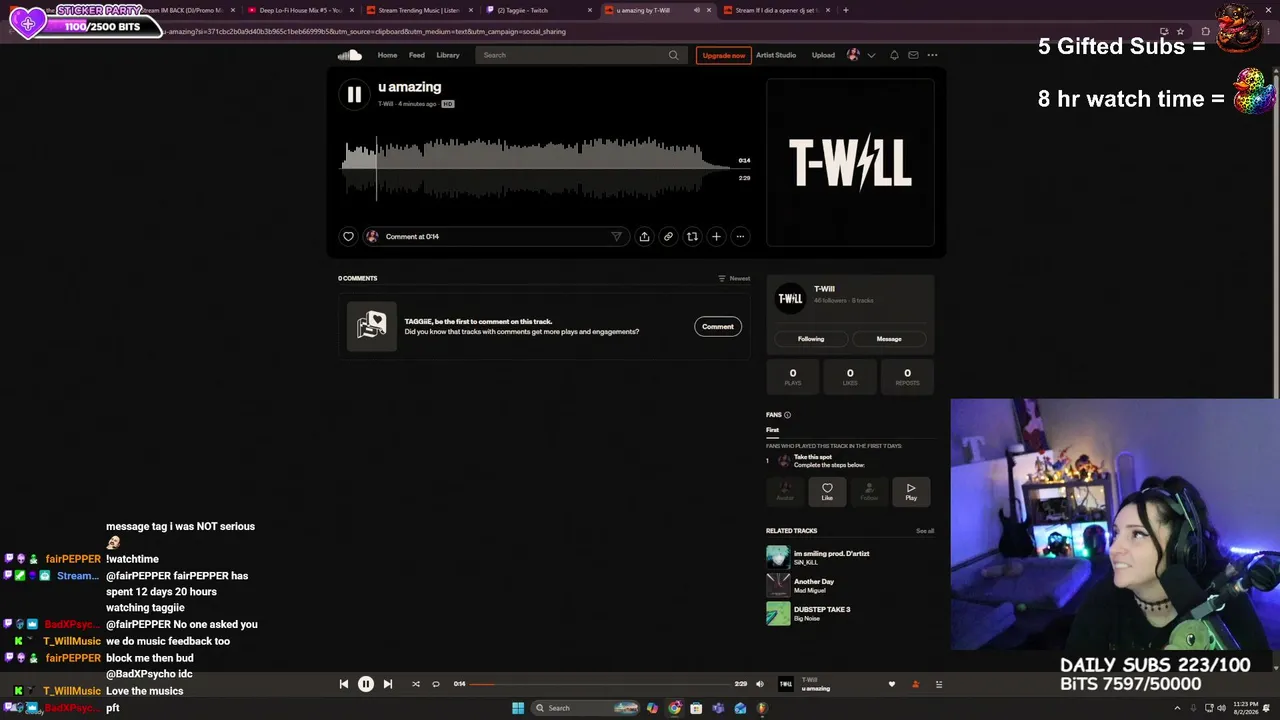Share the track using the share icon

pos(644,237)
